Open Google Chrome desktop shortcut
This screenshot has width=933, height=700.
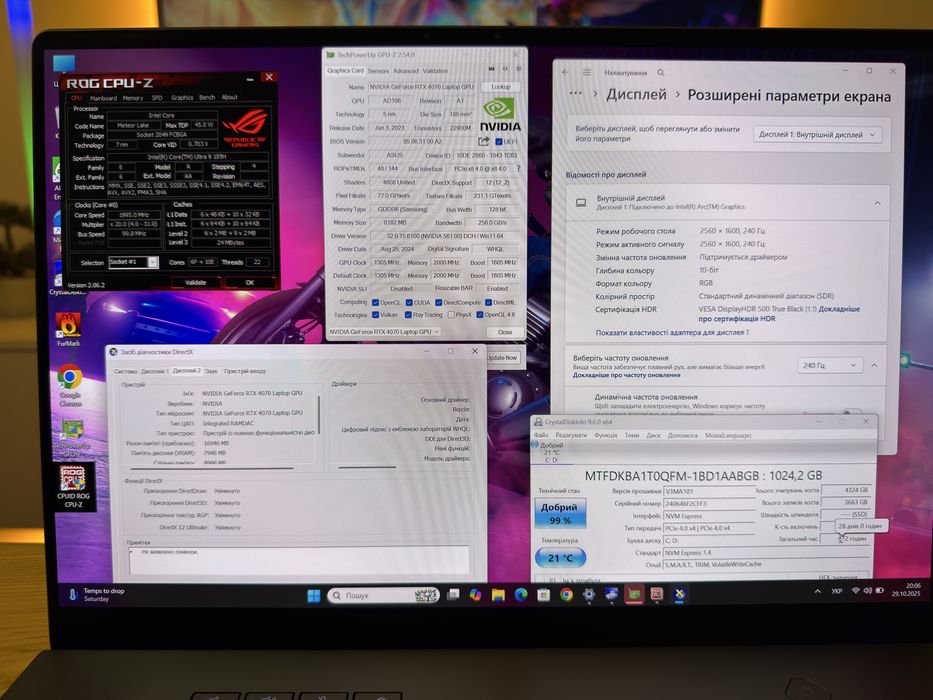[70, 385]
